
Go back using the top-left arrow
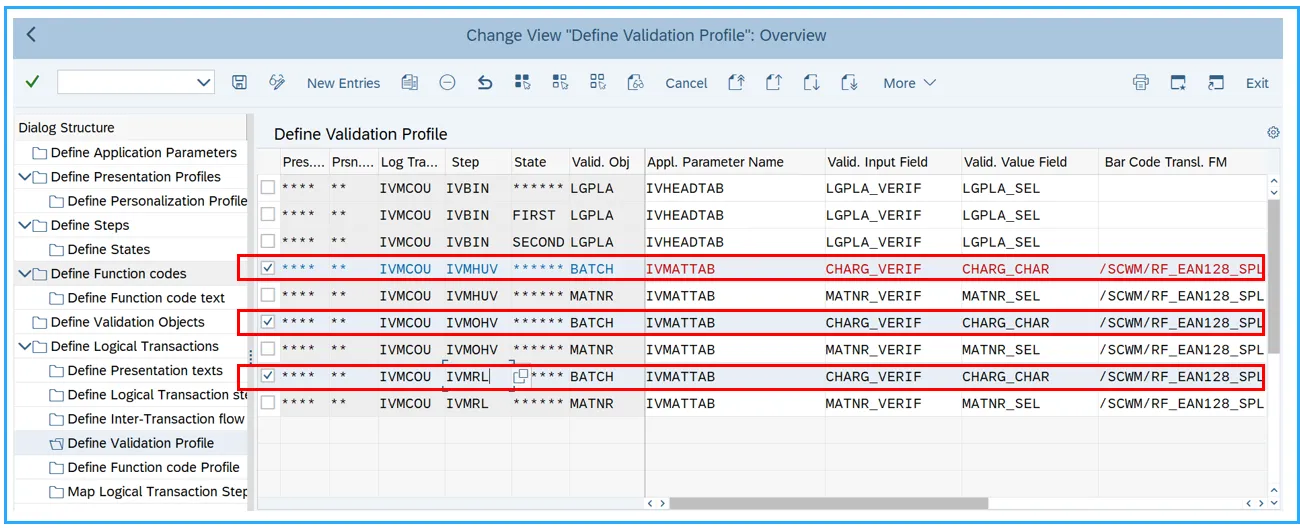coord(31,35)
